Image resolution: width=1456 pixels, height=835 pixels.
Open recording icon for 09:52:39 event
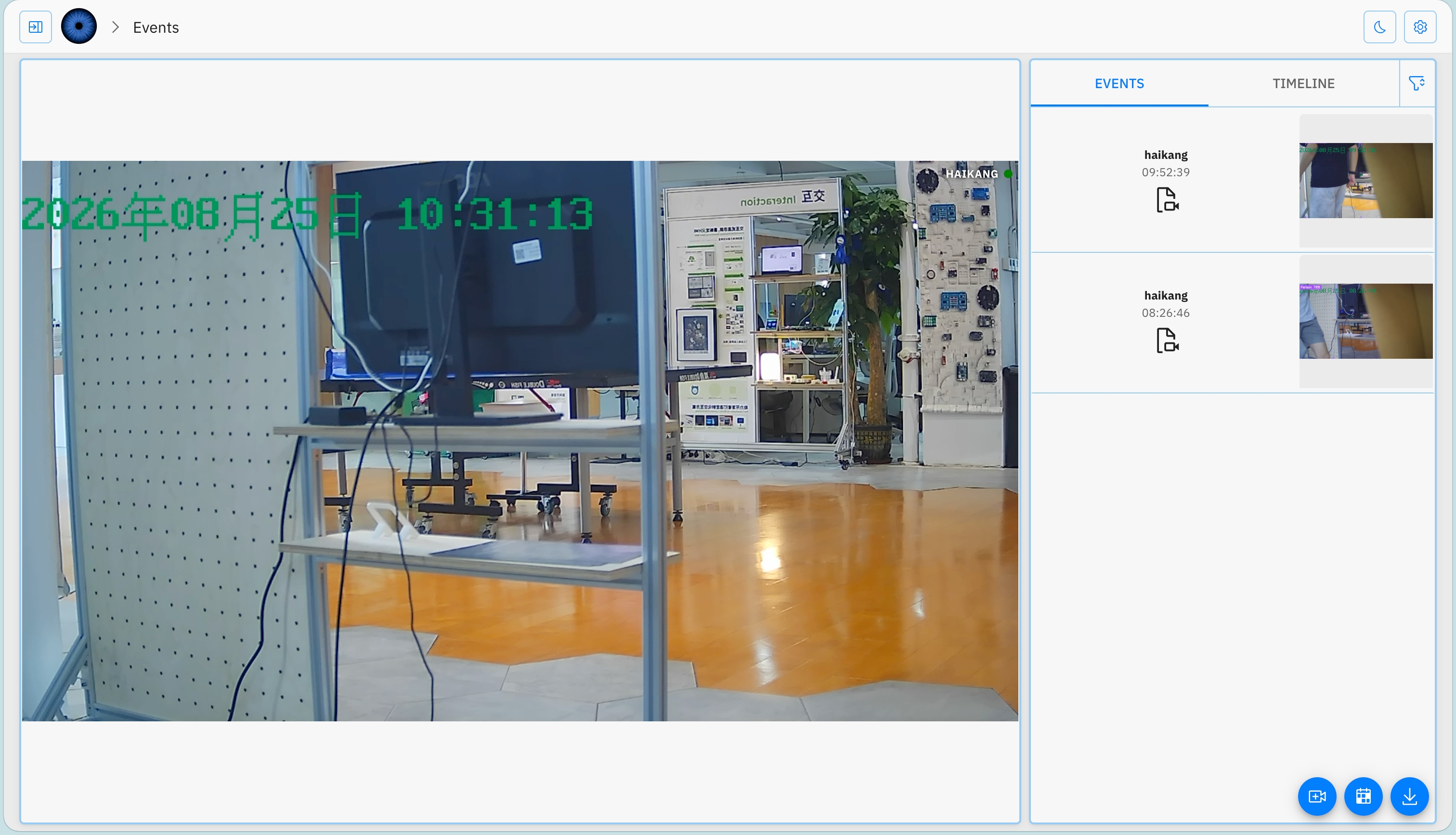coord(1167,199)
